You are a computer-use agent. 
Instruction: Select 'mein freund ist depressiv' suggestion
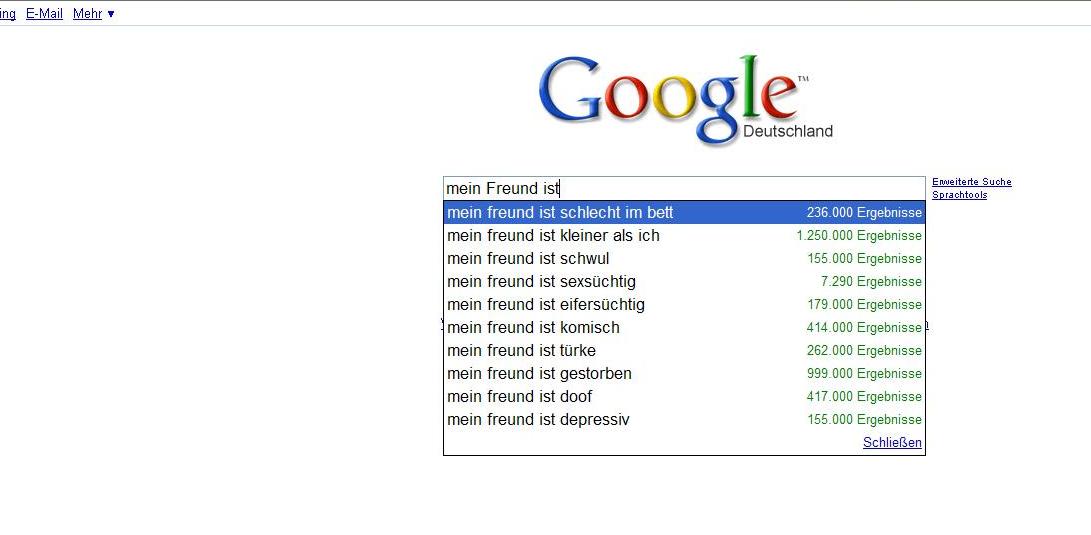(538, 419)
